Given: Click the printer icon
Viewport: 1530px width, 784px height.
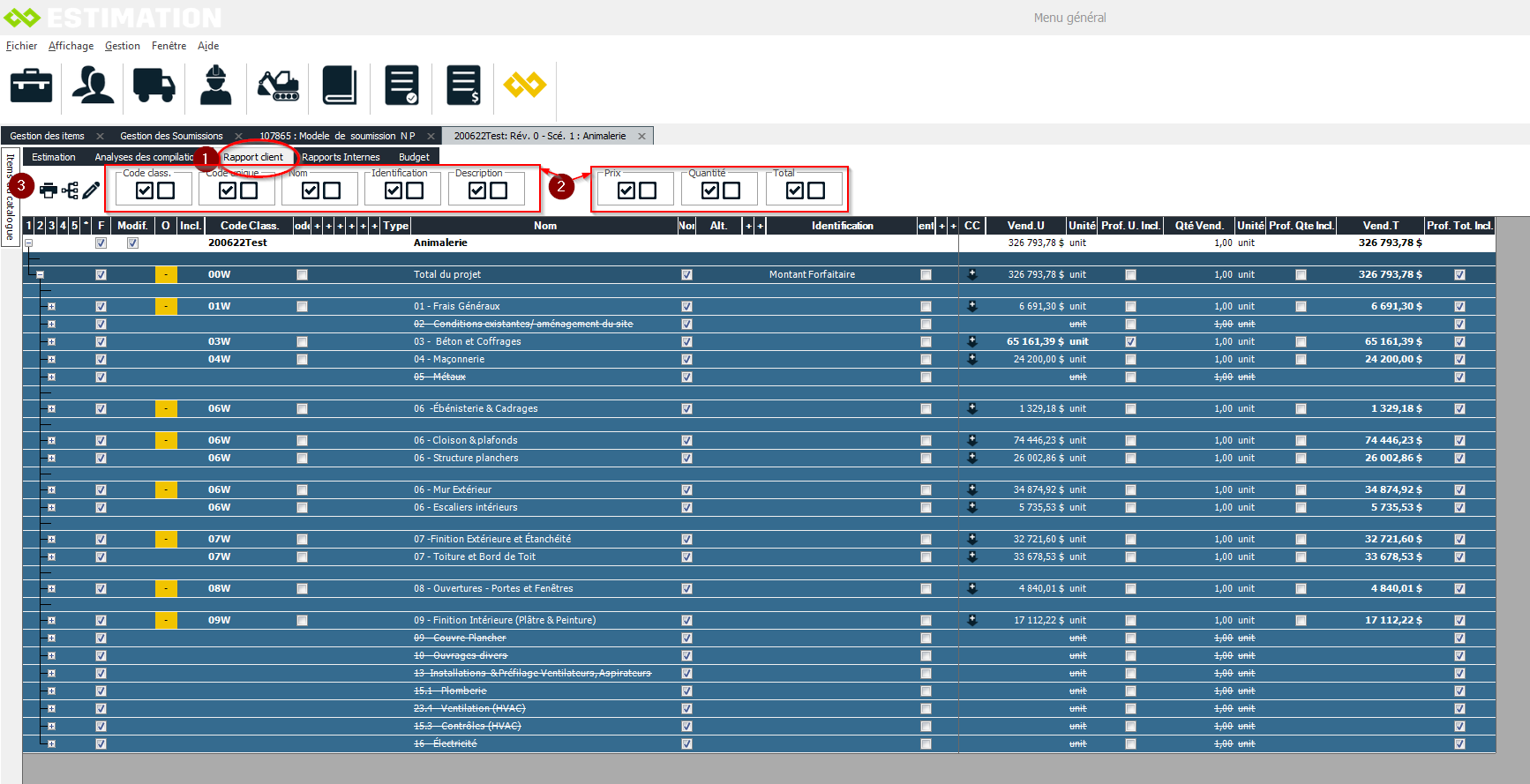Looking at the screenshot, I should (x=49, y=190).
